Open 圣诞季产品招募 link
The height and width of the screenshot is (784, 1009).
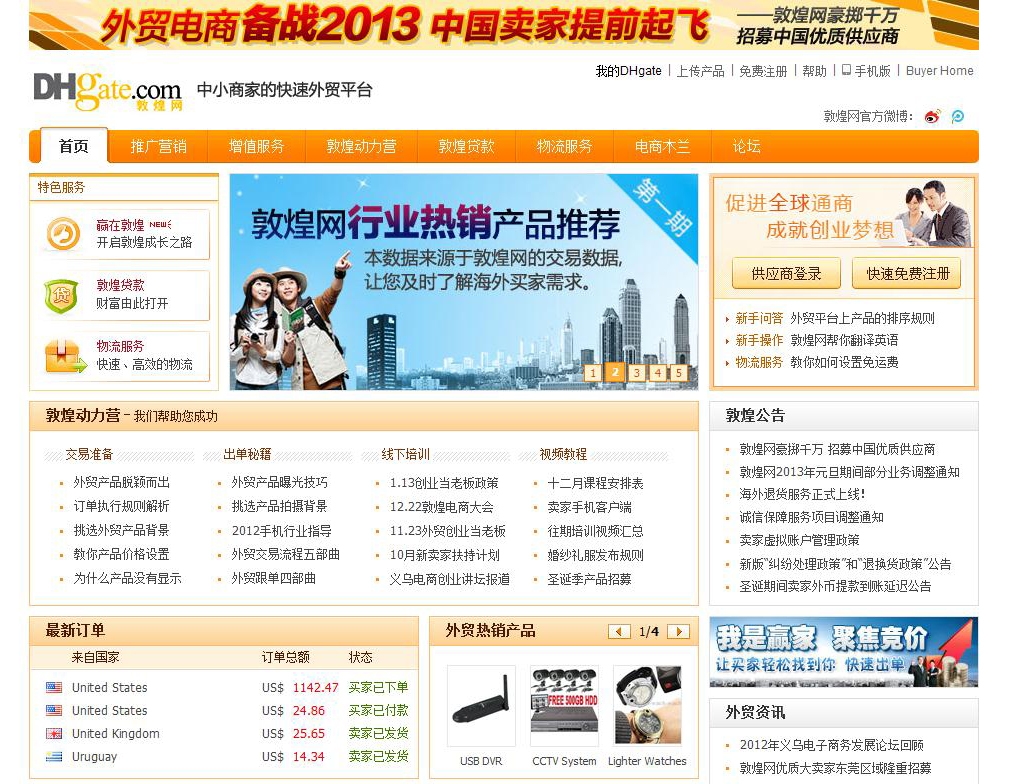pos(589,579)
